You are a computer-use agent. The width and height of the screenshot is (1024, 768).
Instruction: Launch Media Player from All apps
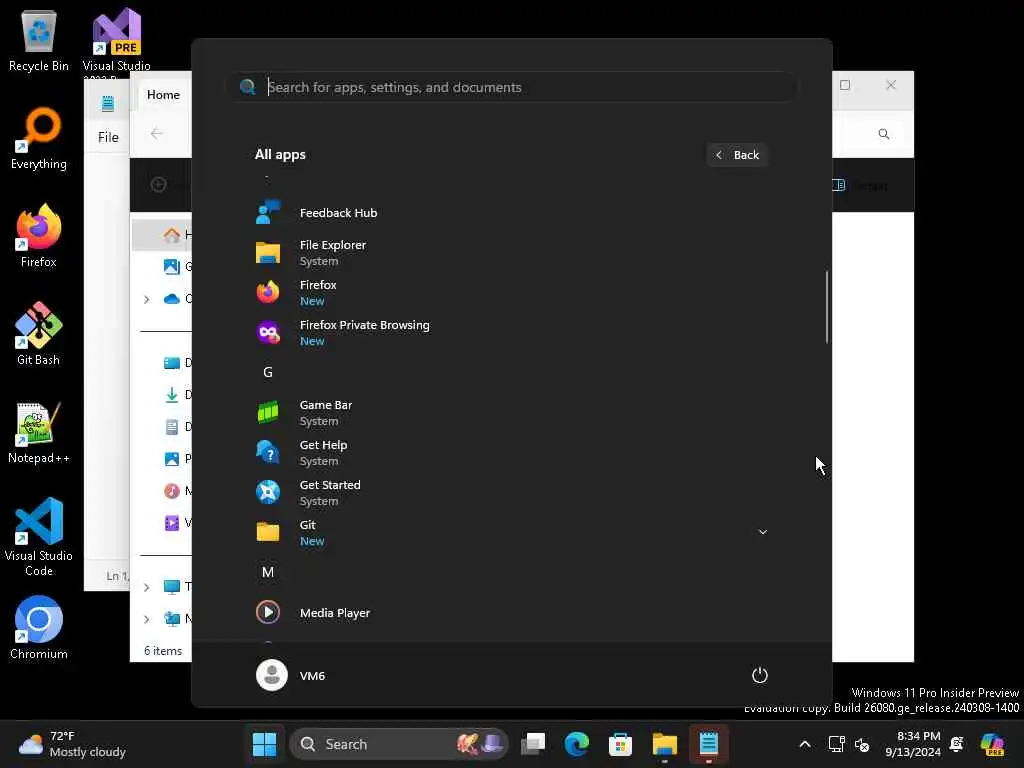511,613
